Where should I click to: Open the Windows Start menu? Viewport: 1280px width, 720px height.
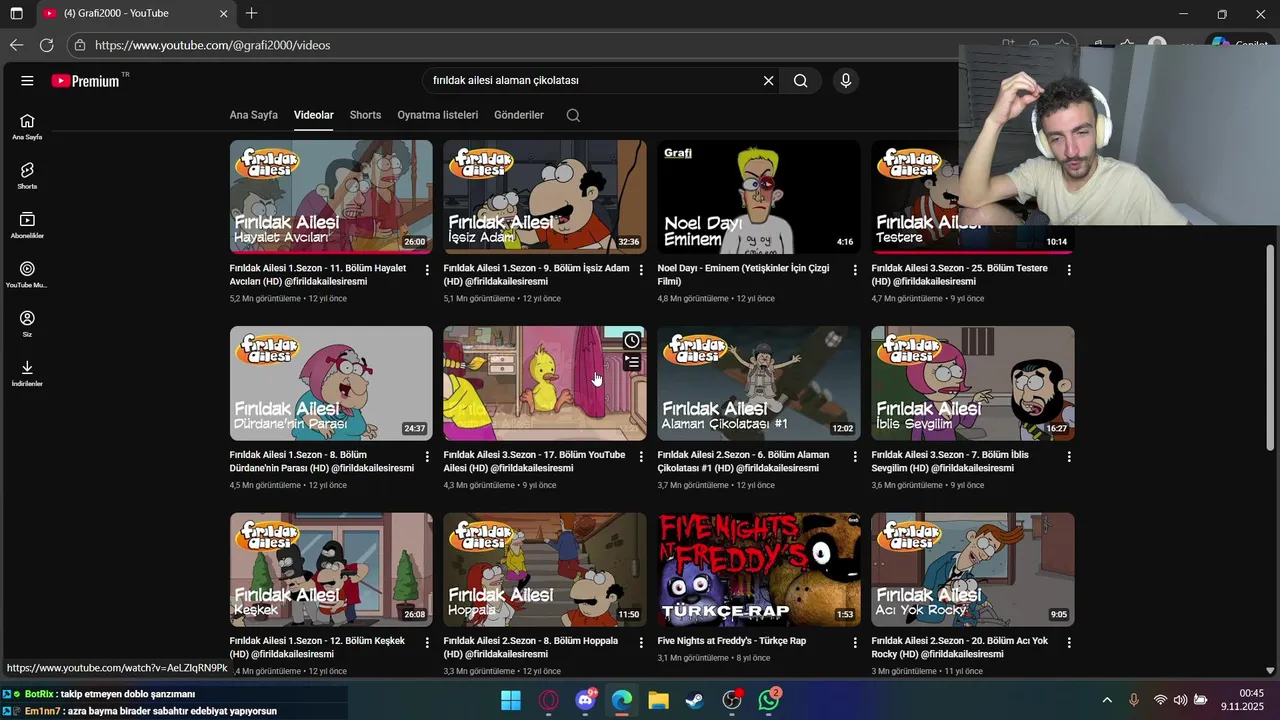point(511,700)
